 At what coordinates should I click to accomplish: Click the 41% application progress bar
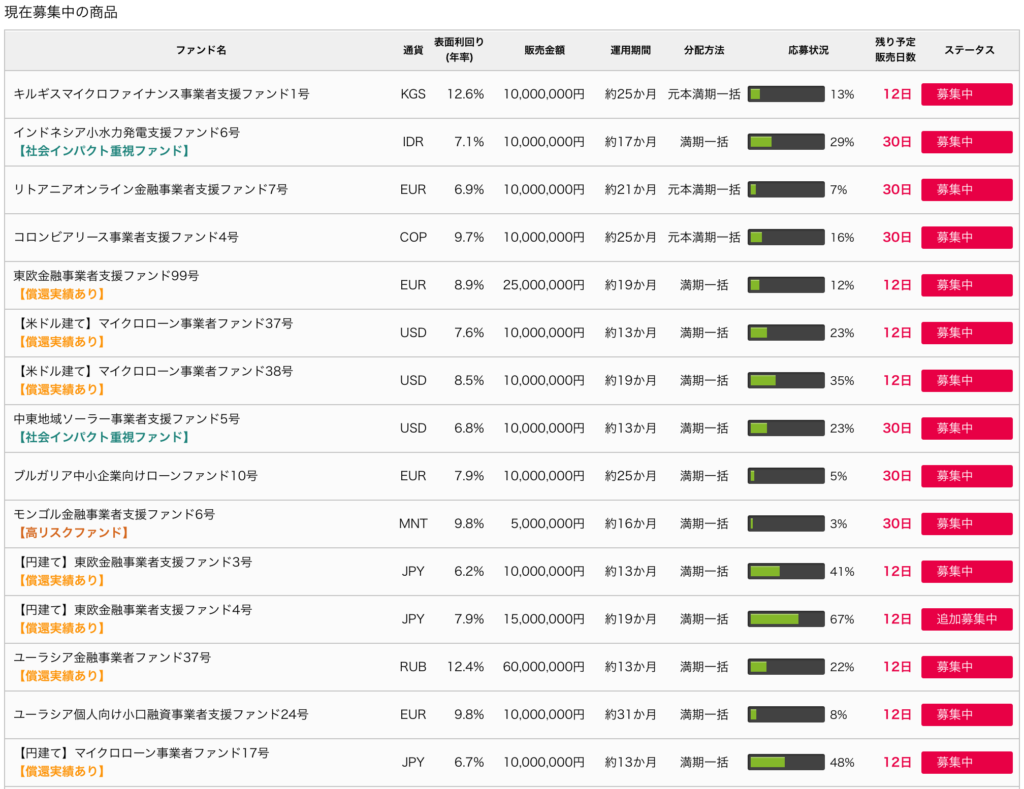(x=786, y=571)
